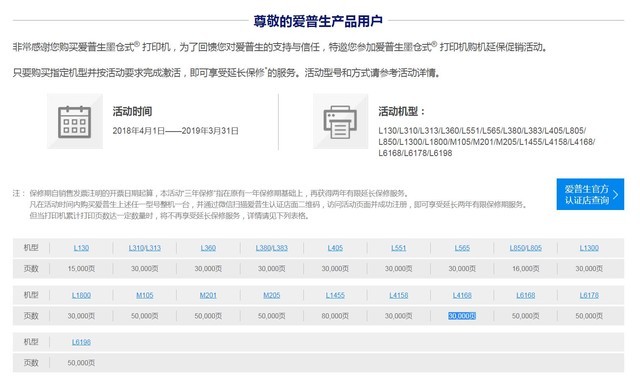Click the printer icon beside 活动机型
Viewport: 640px width, 381px height.
tap(340, 121)
